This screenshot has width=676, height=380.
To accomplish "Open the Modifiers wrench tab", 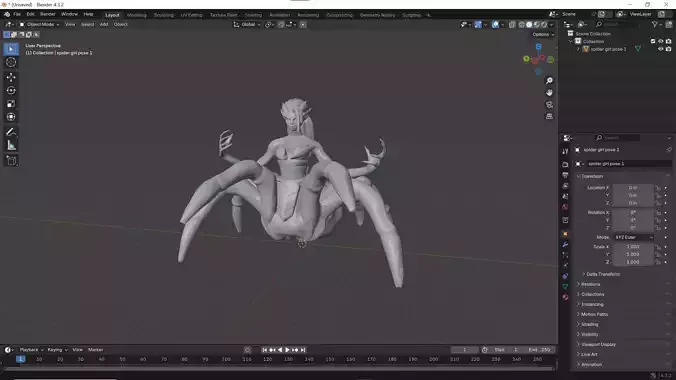I will (x=565, y=245).
